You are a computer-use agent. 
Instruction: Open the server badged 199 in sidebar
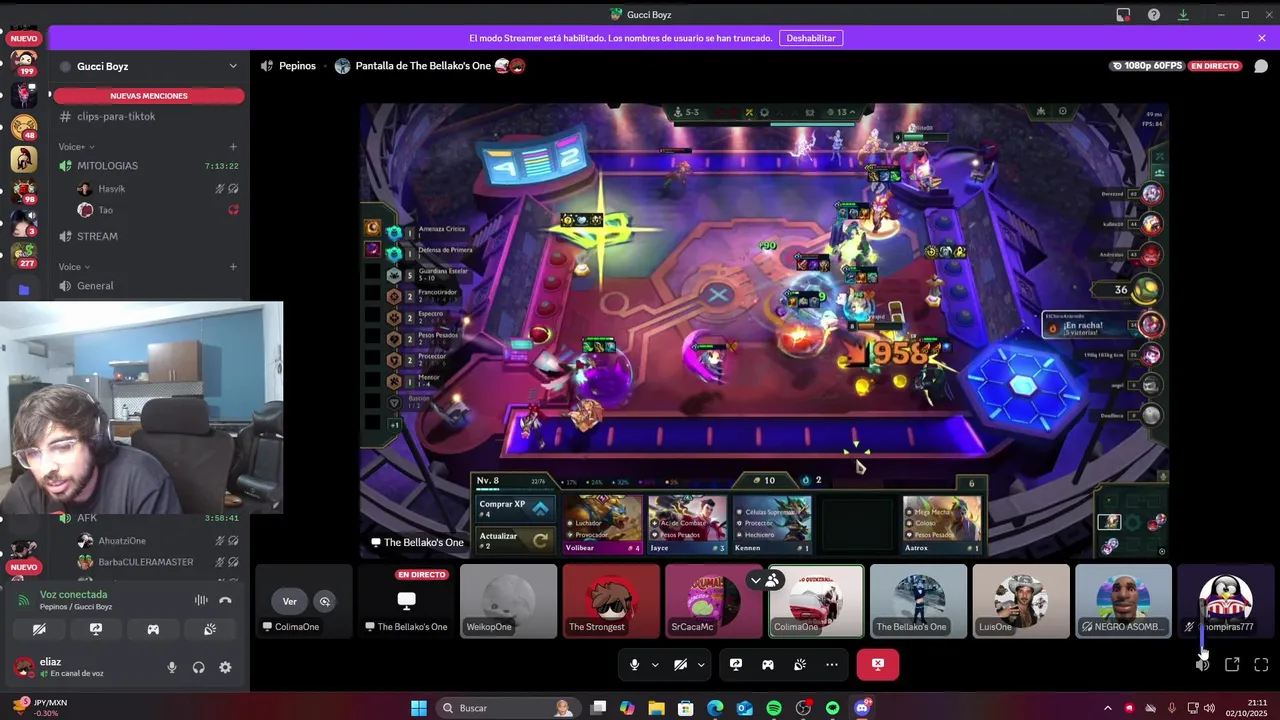click(24, 62)
